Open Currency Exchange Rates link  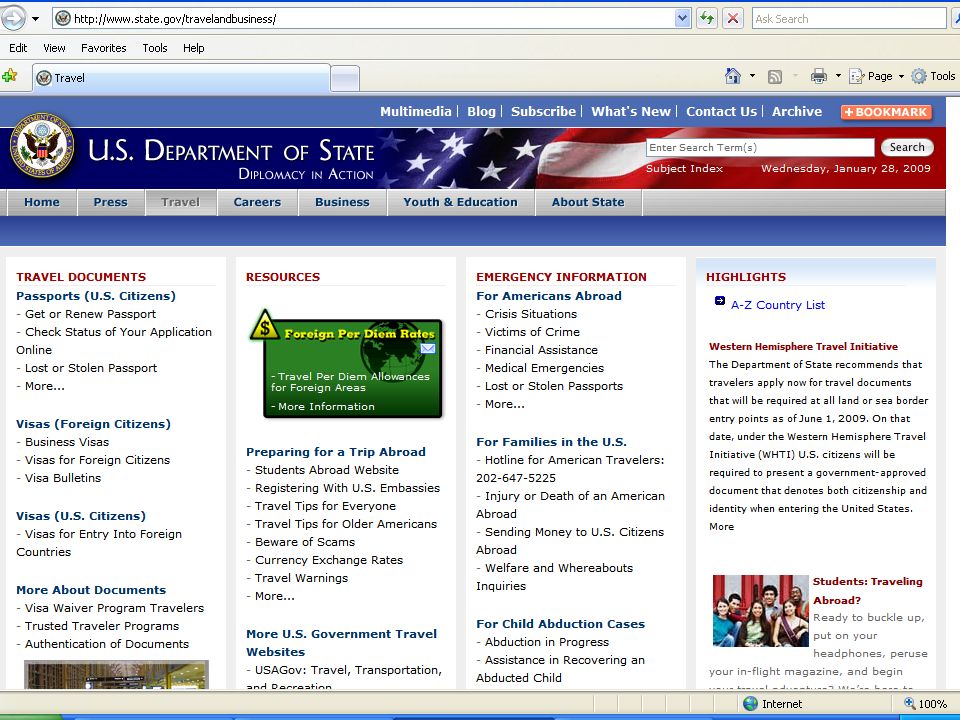pyautogui.click(x=329, y=560)
